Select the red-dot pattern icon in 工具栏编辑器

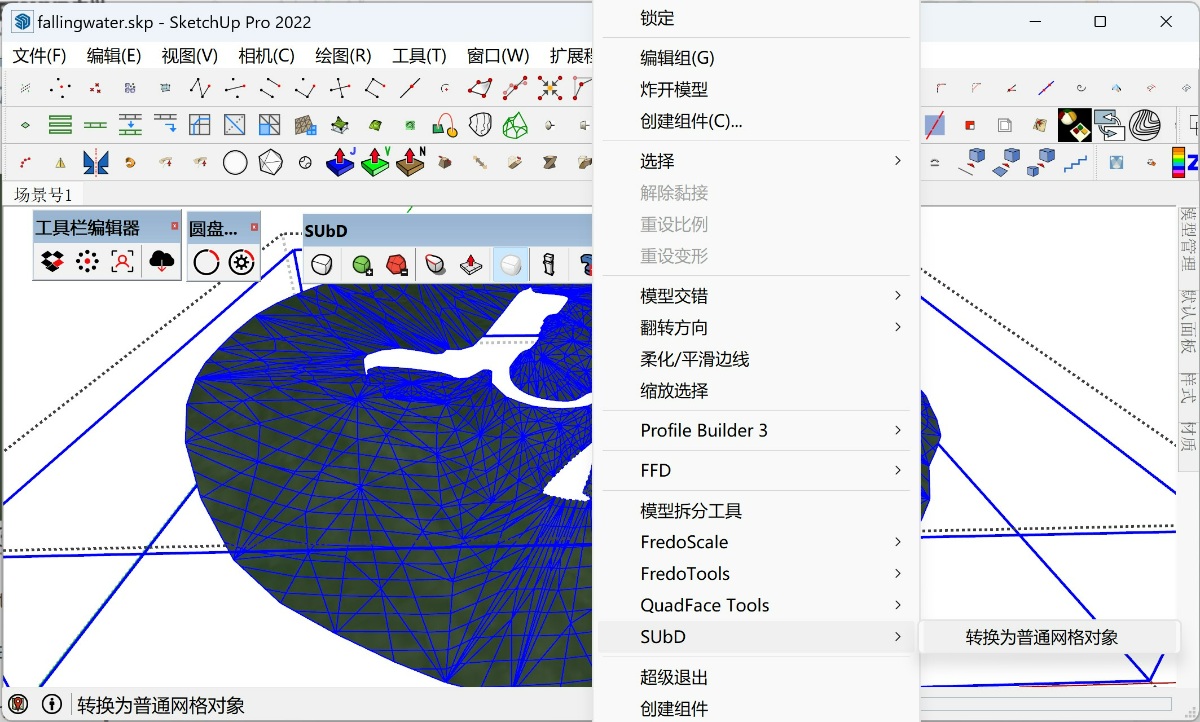[87, 262]
